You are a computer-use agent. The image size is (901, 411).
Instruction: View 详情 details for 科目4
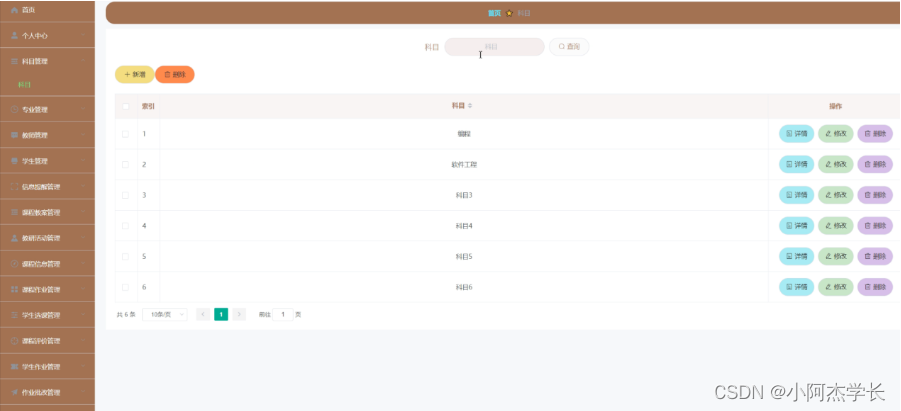796,226
